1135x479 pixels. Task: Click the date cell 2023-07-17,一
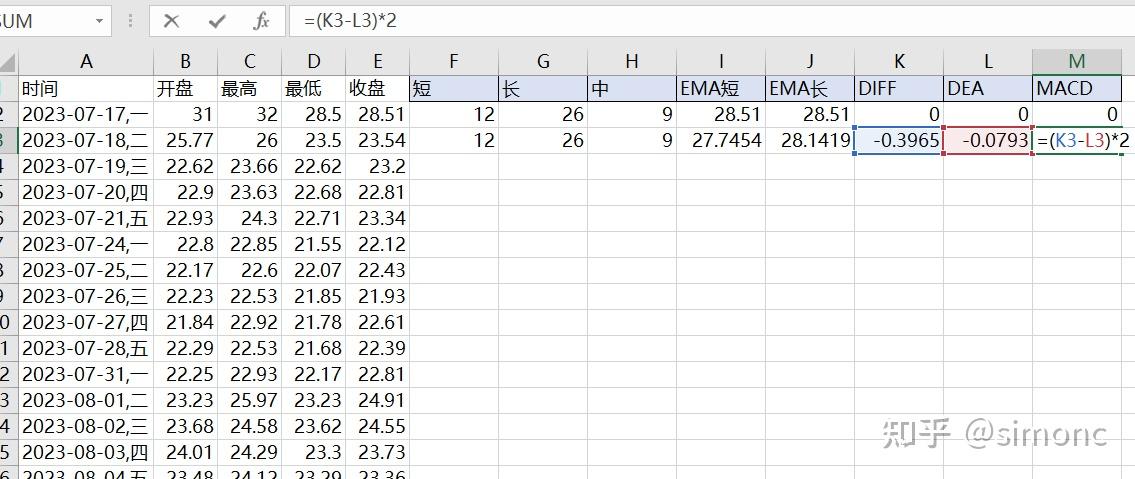click(x=86, y=115)
